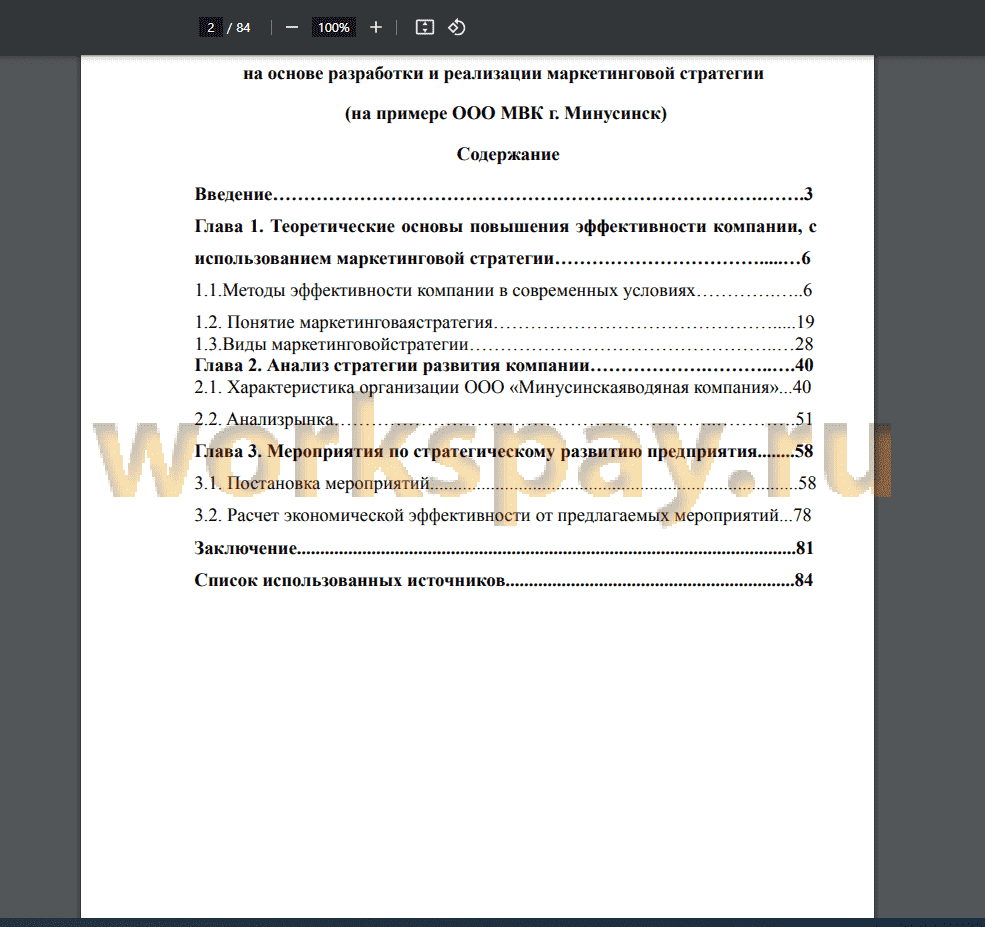Click the 'Содержание' heading
The image size is (985, 927).
[508, 154]
